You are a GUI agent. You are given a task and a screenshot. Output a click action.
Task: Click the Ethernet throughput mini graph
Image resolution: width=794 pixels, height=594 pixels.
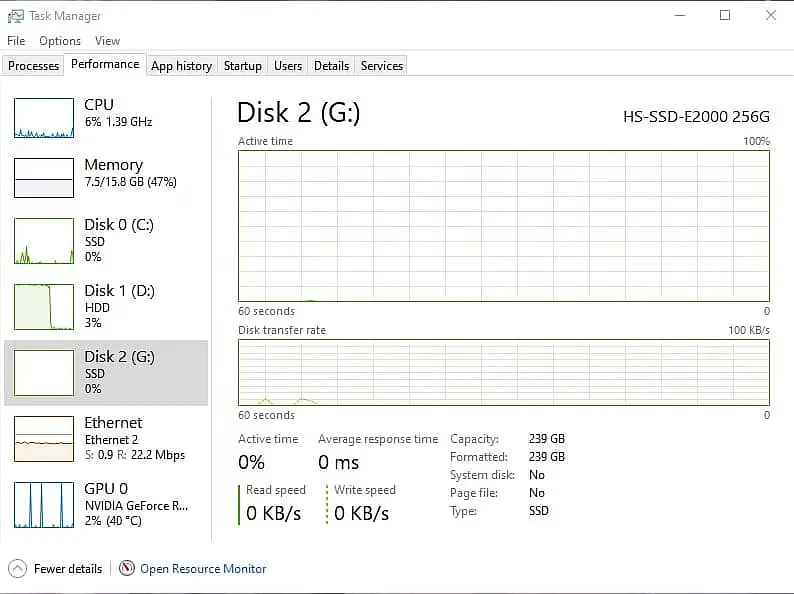click(44, 439)
